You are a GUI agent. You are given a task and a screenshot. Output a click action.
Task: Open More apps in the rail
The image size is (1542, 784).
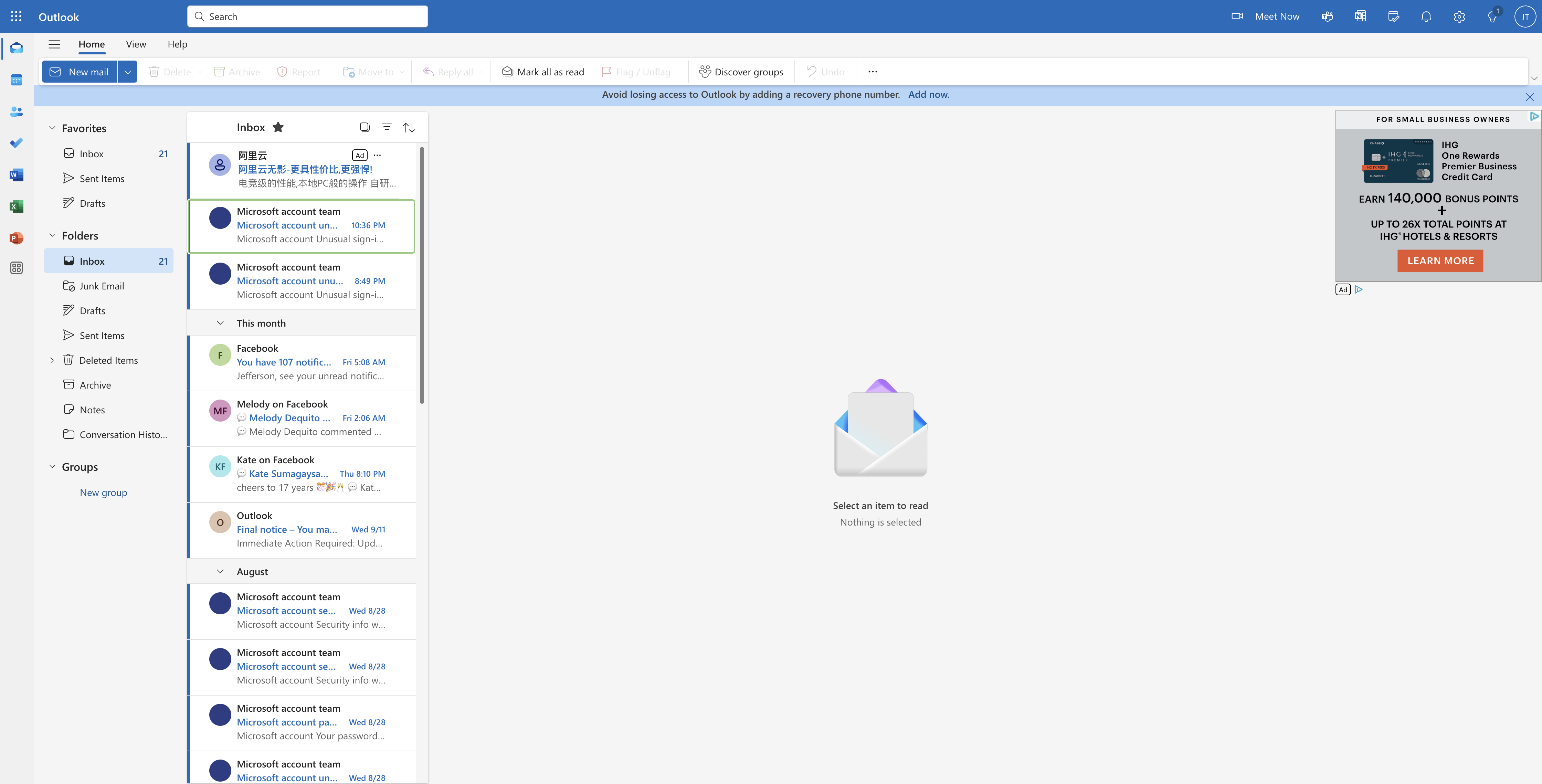pos(16,267)
